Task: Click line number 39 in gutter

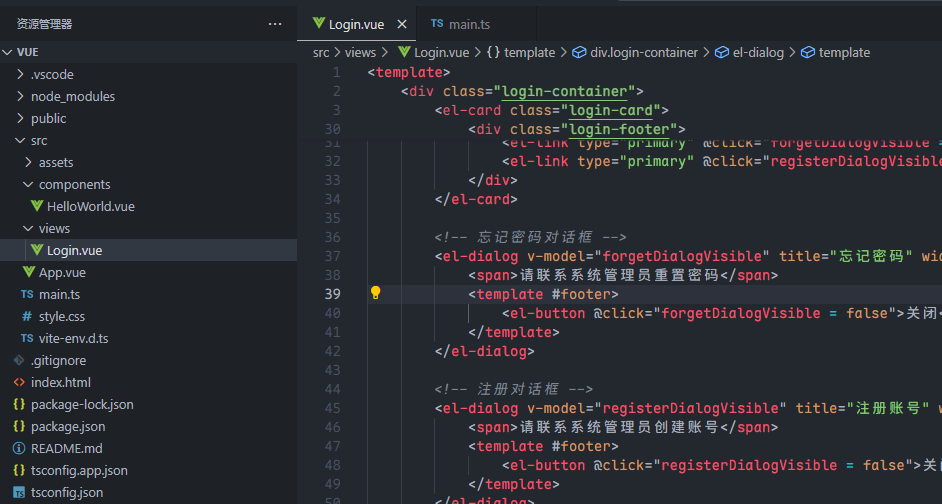Action: [x=332, y=294]
